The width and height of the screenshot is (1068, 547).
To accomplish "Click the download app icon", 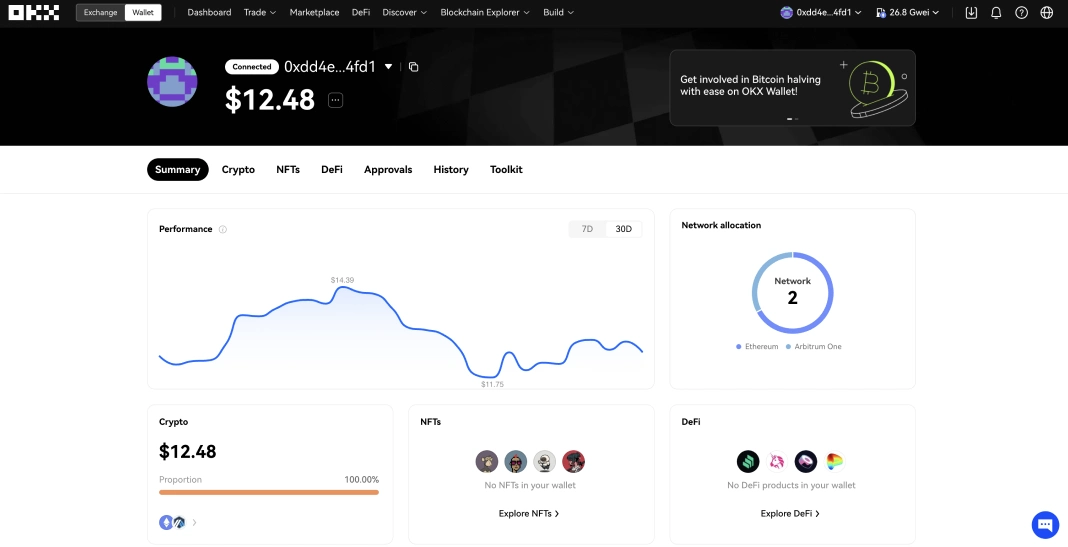I will (x=971, y=12).
